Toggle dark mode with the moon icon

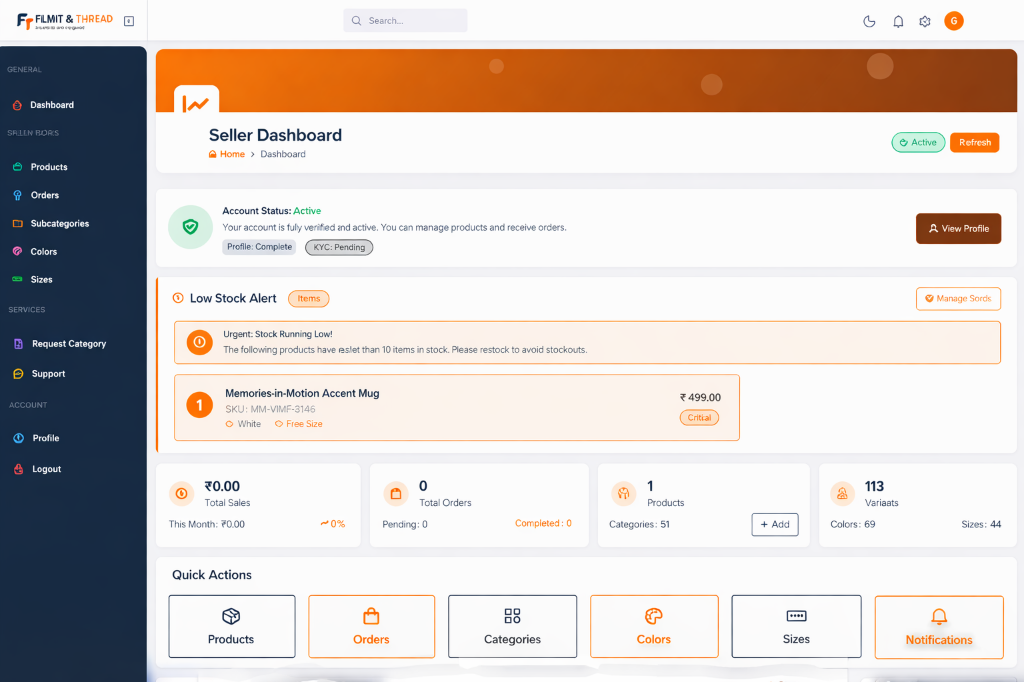869,20
